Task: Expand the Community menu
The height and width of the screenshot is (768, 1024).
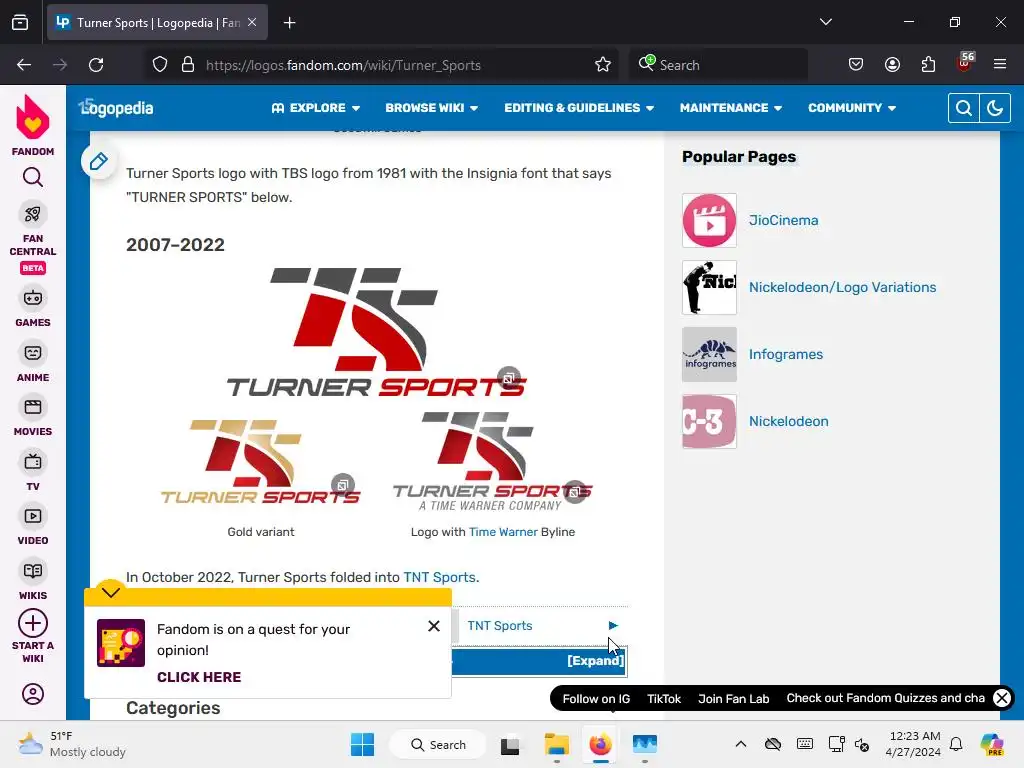Action: (852, 108)
